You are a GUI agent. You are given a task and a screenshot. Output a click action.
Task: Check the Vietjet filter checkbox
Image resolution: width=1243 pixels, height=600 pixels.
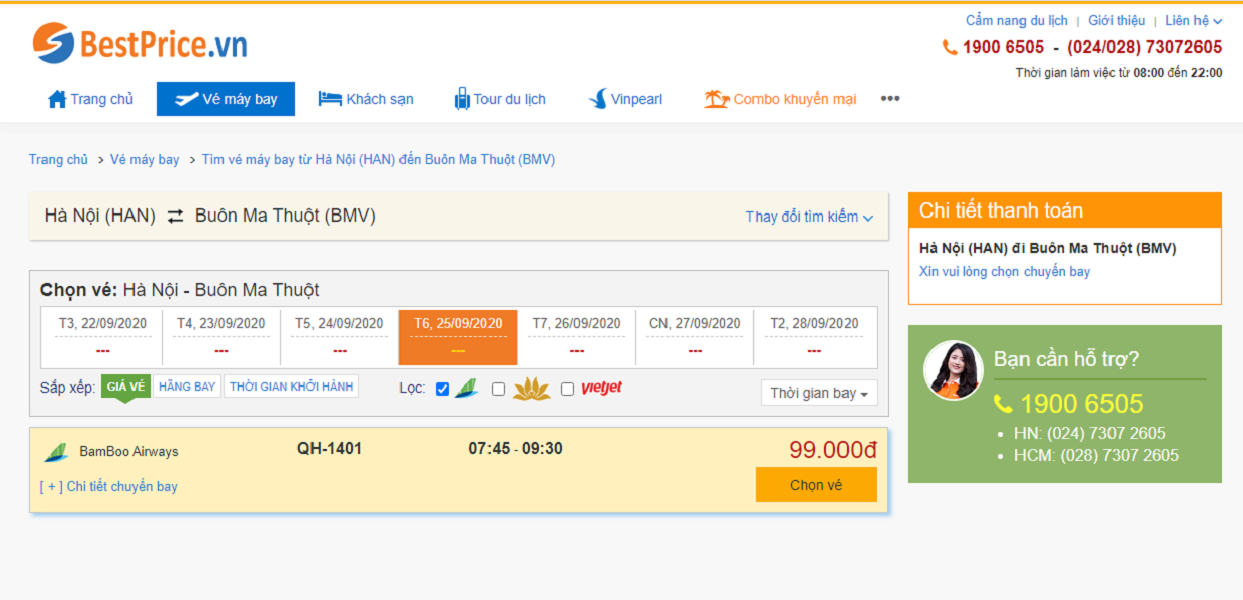point(568,389)
